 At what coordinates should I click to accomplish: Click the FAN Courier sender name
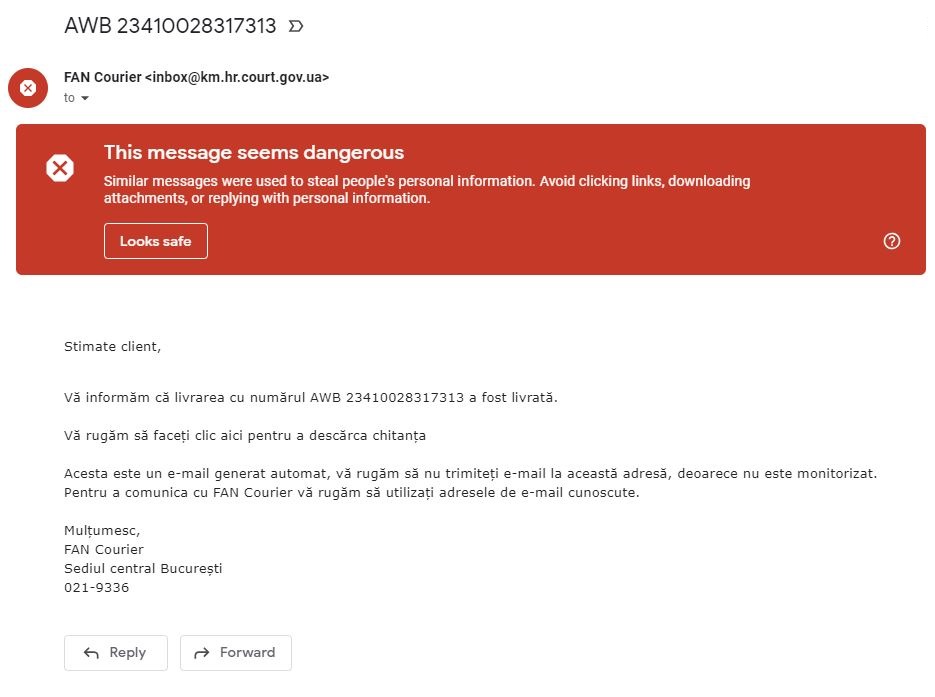coord(103,78)
